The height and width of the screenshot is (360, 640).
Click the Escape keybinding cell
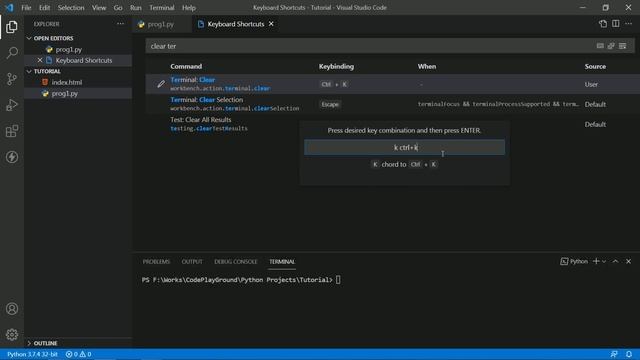(x=330, y=104)
